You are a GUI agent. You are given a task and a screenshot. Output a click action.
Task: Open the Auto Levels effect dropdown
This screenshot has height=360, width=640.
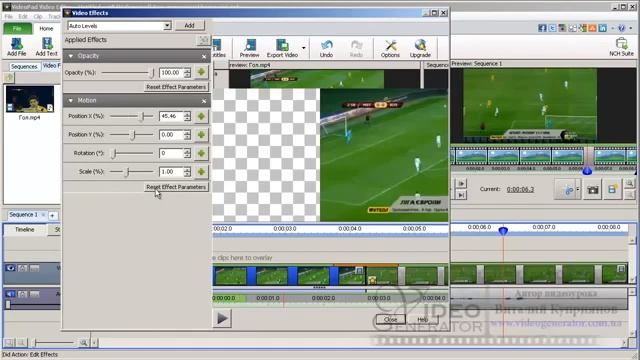point(167,26)
